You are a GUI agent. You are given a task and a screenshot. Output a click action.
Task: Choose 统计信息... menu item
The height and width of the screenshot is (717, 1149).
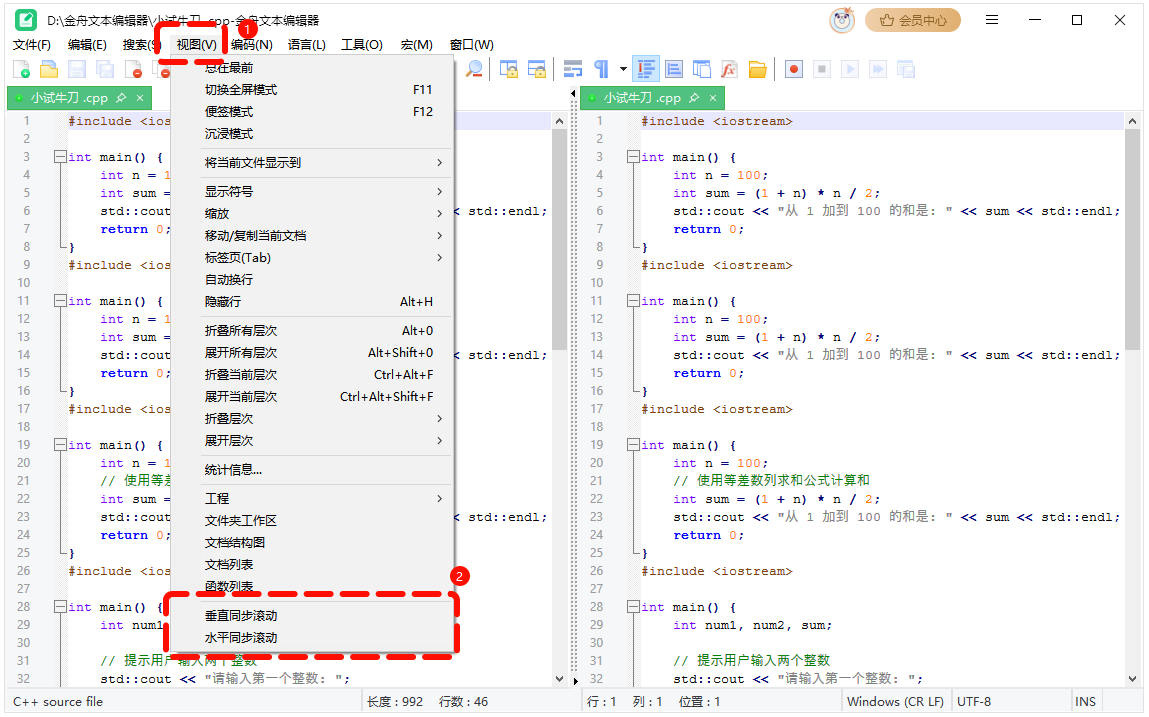pos(313,470)
